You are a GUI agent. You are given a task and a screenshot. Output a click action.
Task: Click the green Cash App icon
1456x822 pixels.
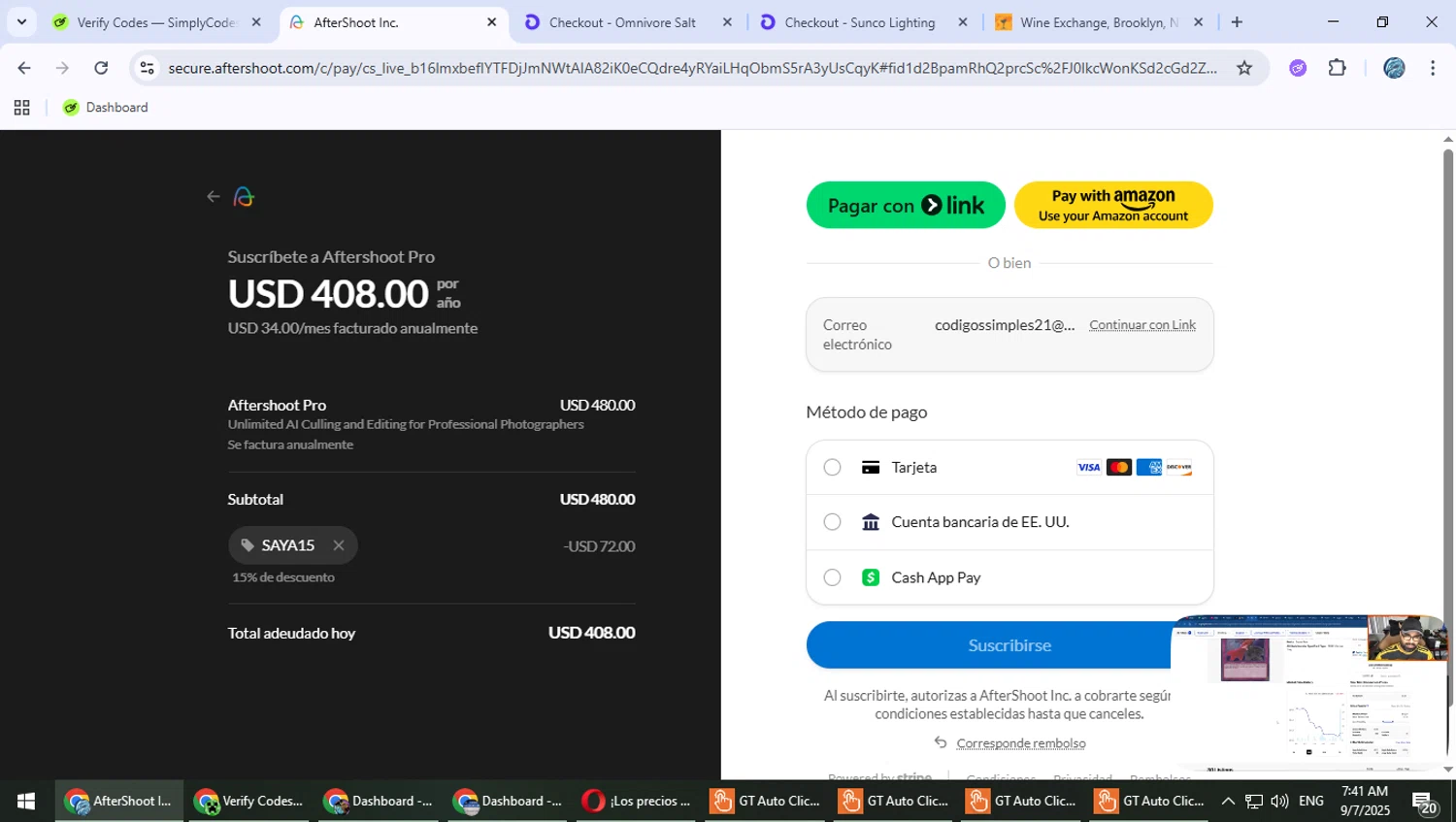point(871,577)
